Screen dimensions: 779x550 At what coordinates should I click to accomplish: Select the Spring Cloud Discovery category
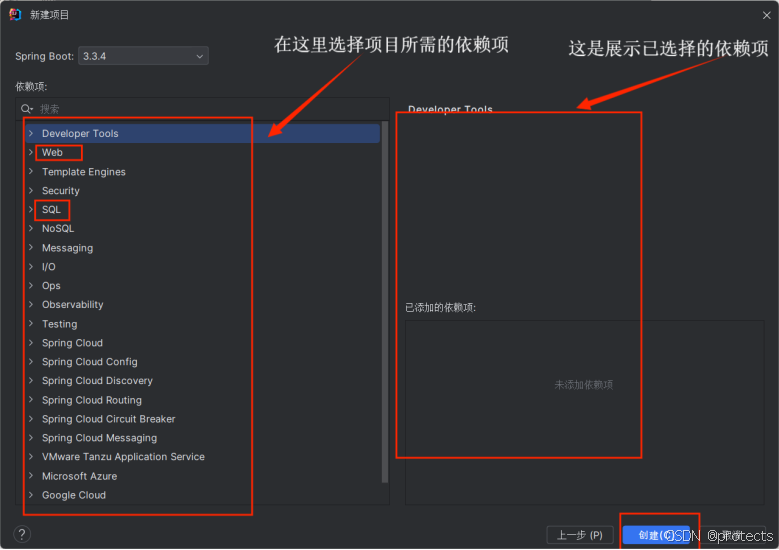97,381
